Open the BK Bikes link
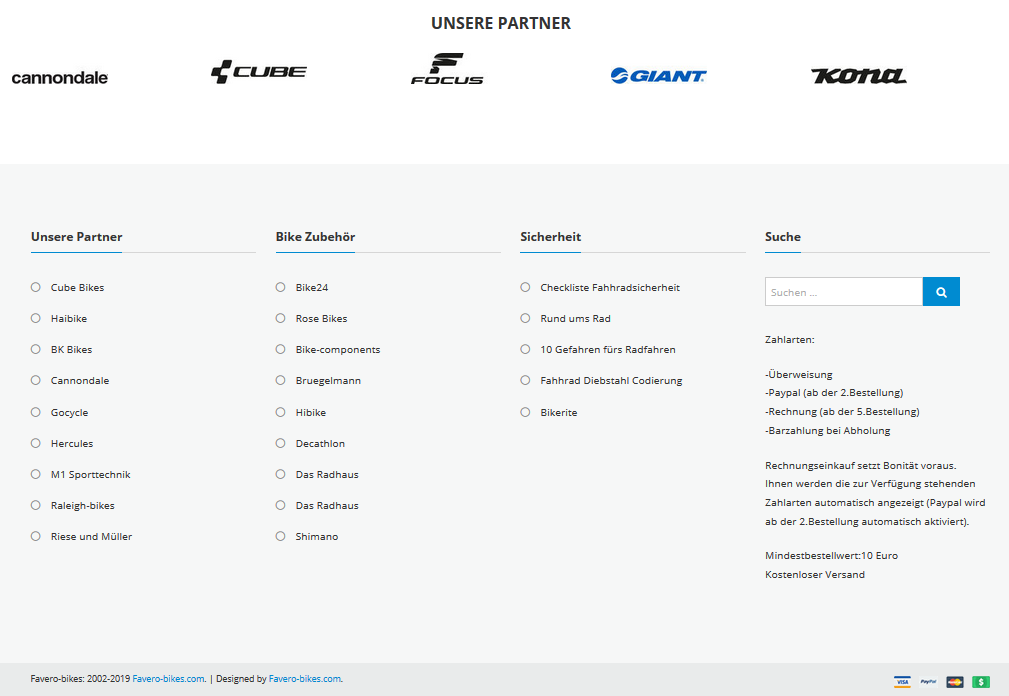 [x=71, y=349]
